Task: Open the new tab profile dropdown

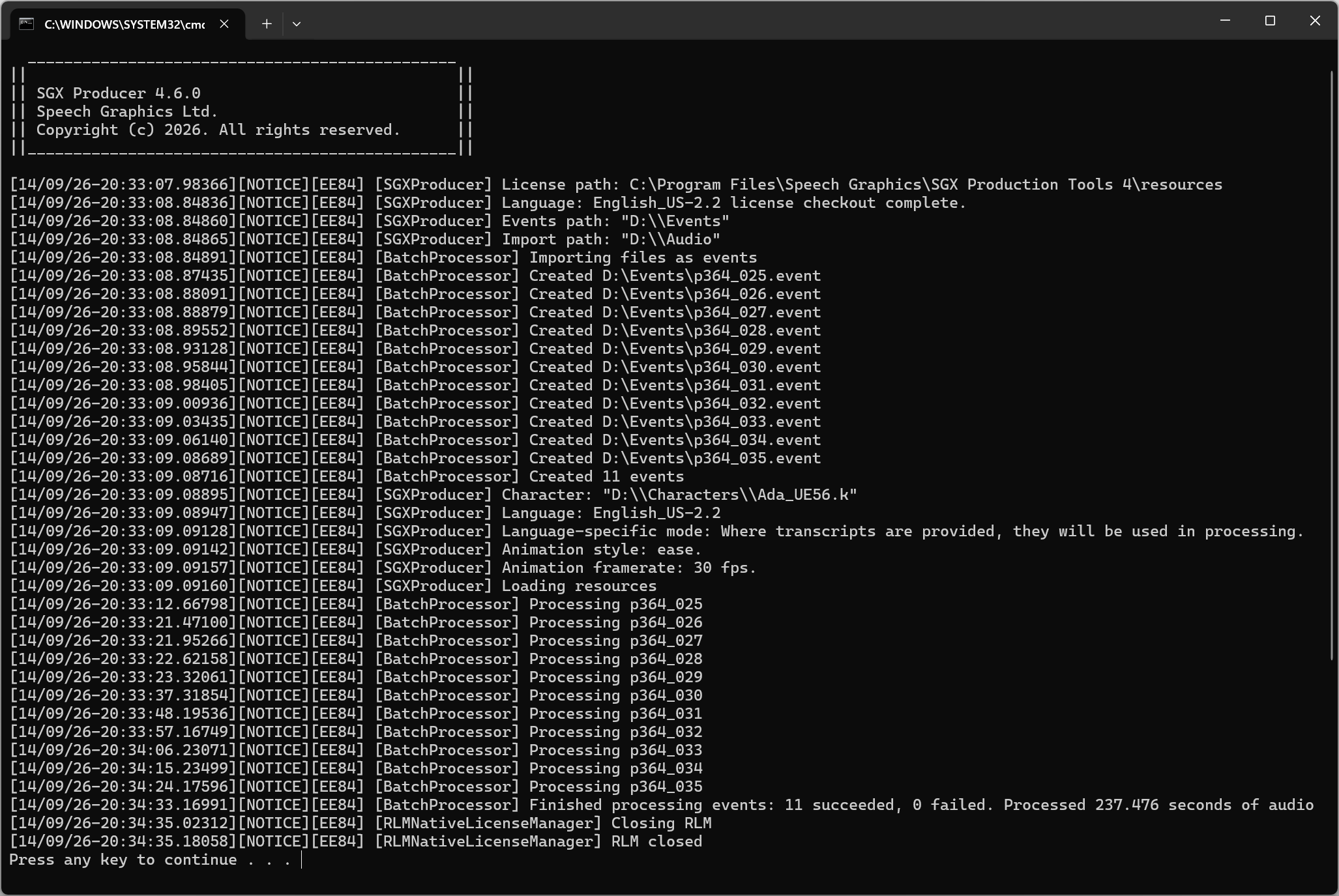Action: click(297, 24)
